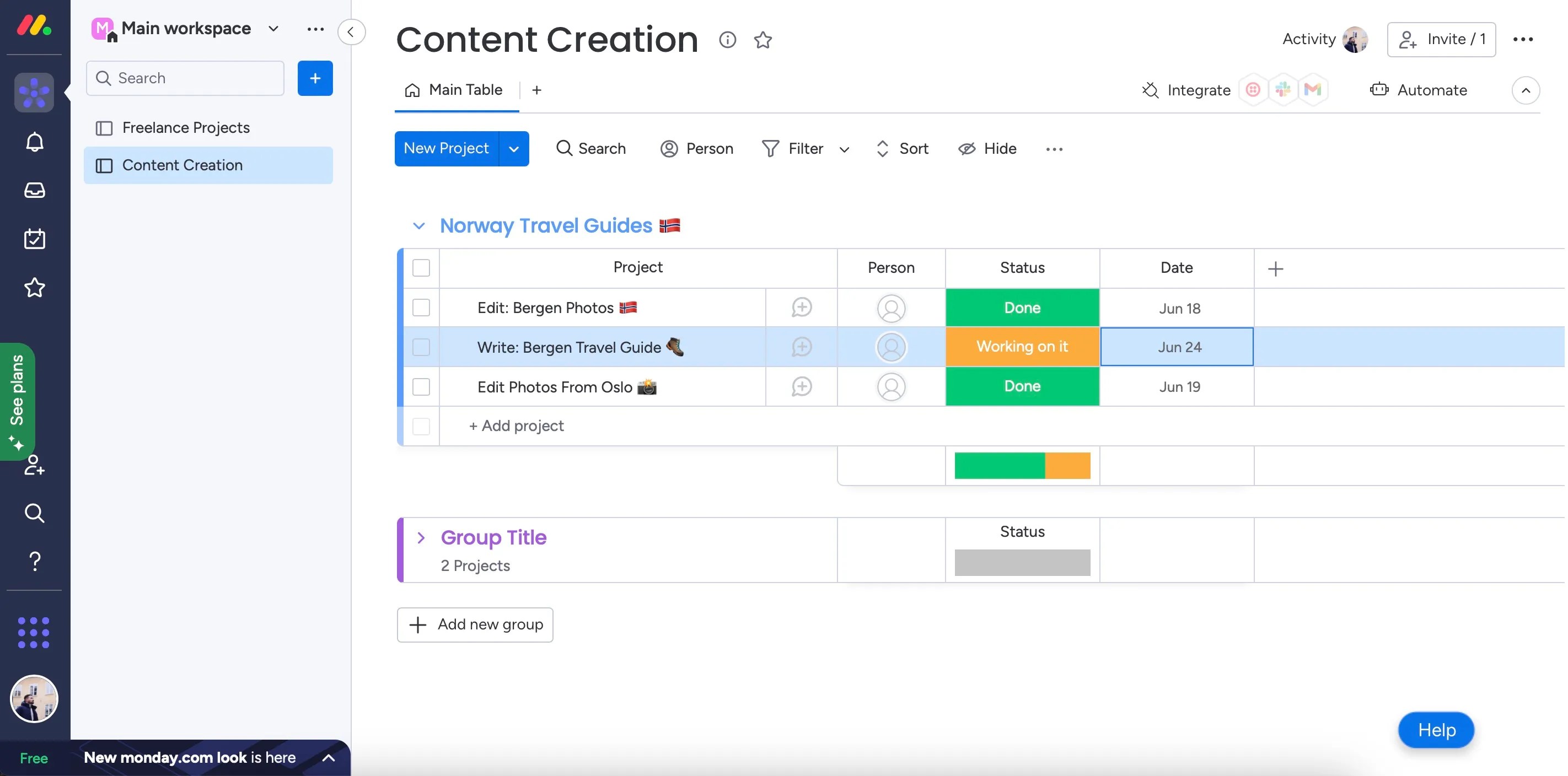Open the inbox icon in sidebar

(x=34, y=191)
